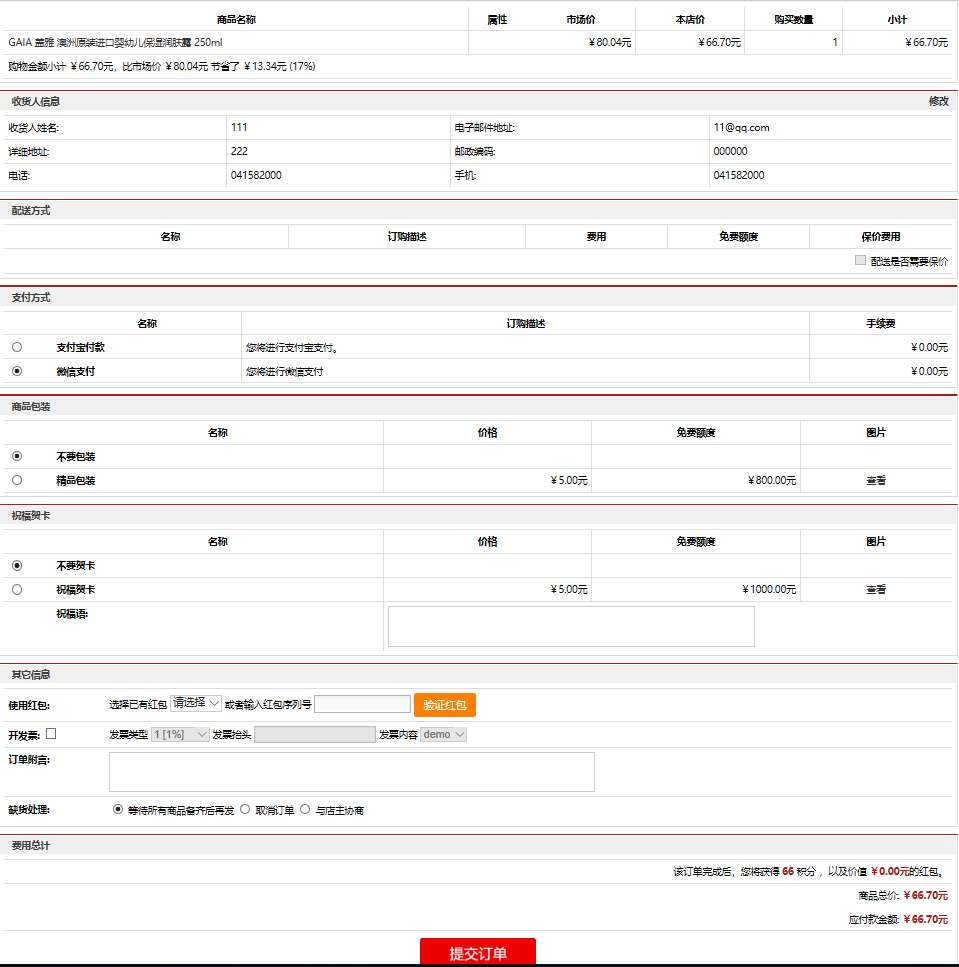Click the 您将进行微信支付 description
The height and width of the screenshot is (967, 959).
click(x=284, y=372)
